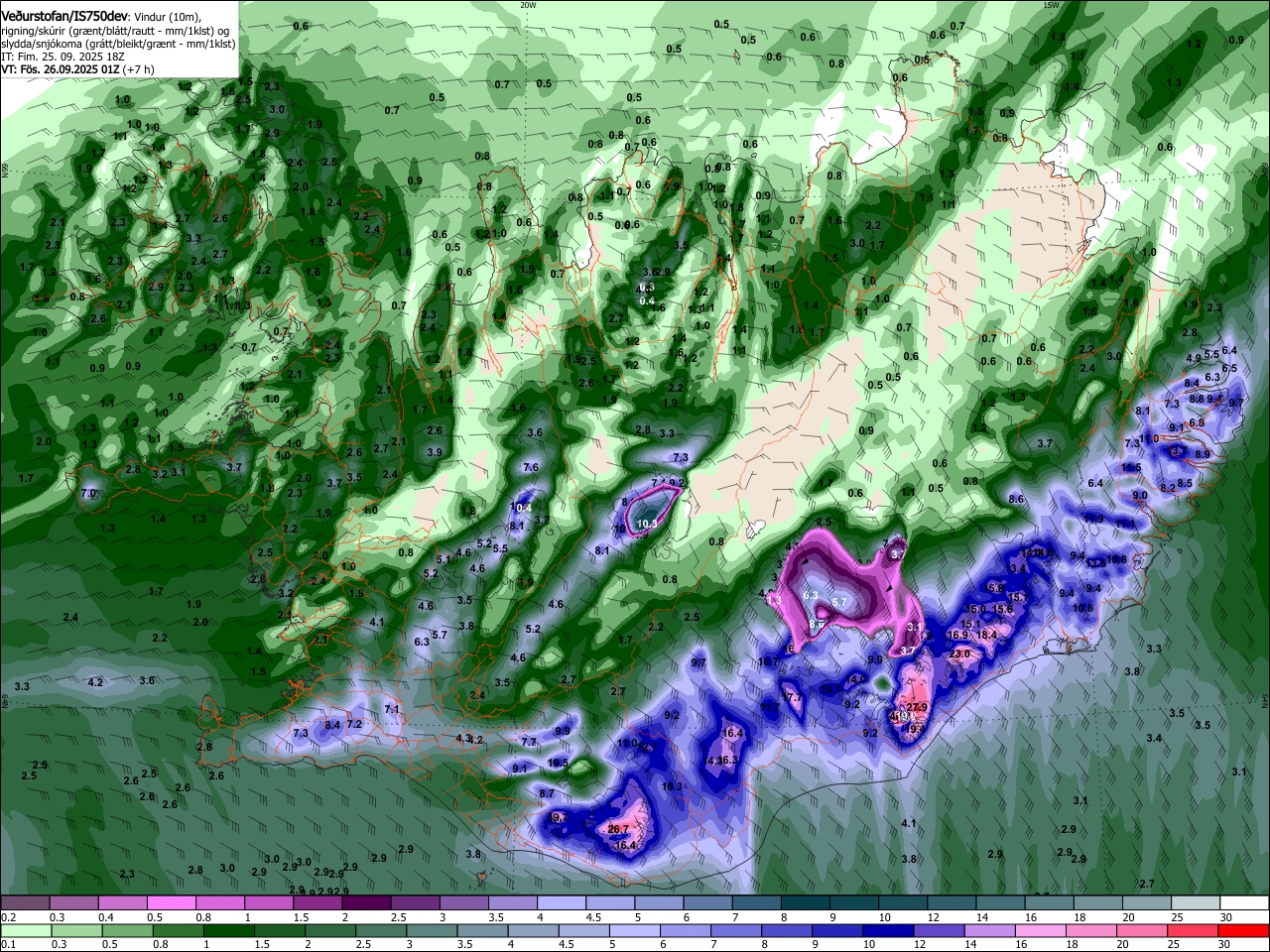Click the 10.4 precipitation value on the map
1270x952 pixels.
tap(522, 508)
